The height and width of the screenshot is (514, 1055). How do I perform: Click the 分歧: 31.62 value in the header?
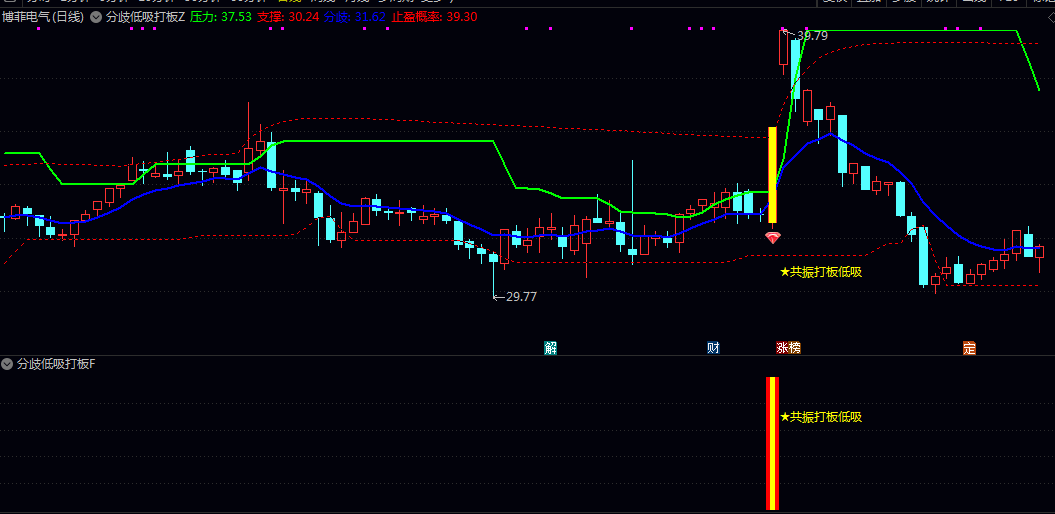[x=355, y=17]
